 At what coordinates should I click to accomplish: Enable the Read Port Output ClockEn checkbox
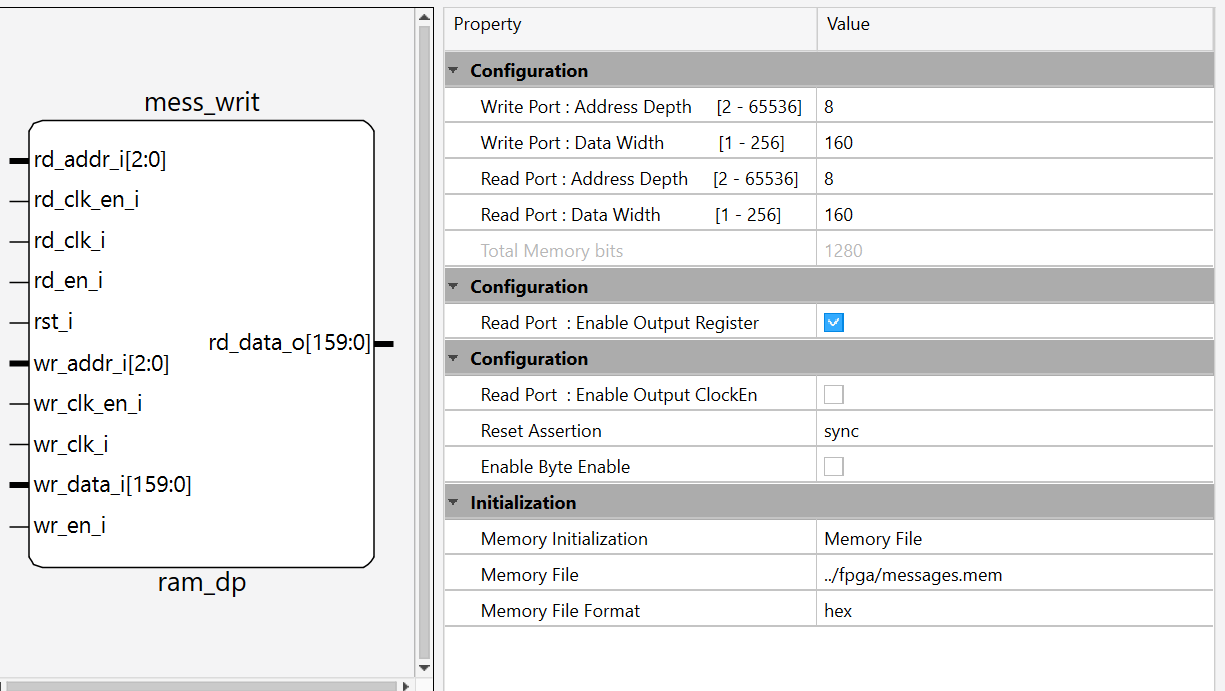coord(834,395)
